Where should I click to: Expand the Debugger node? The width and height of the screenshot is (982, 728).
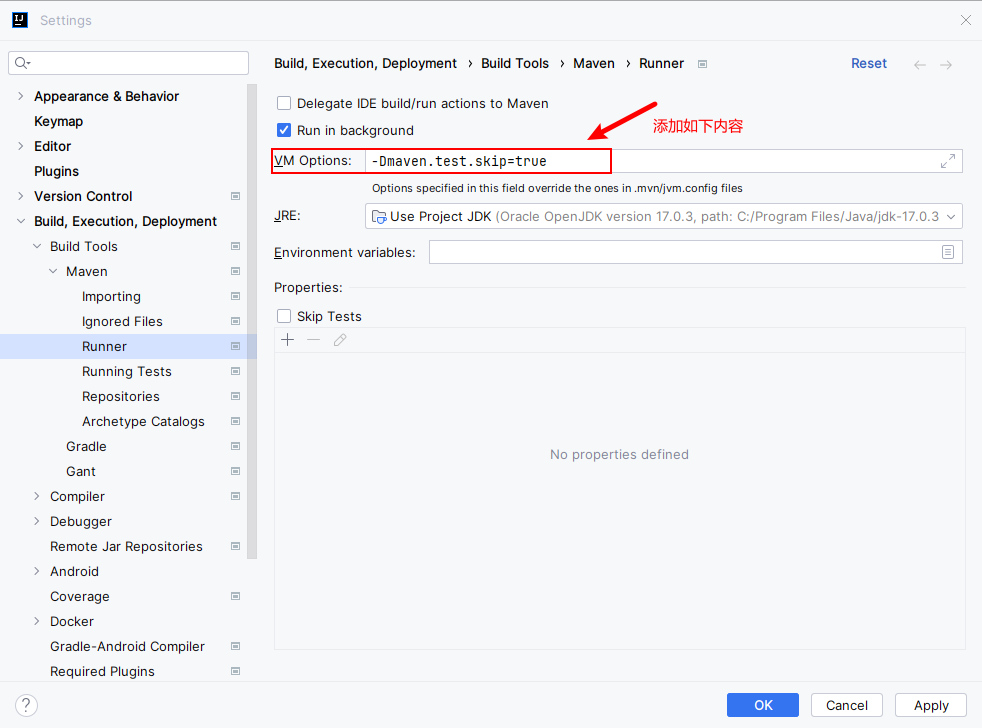coord(36,521)
